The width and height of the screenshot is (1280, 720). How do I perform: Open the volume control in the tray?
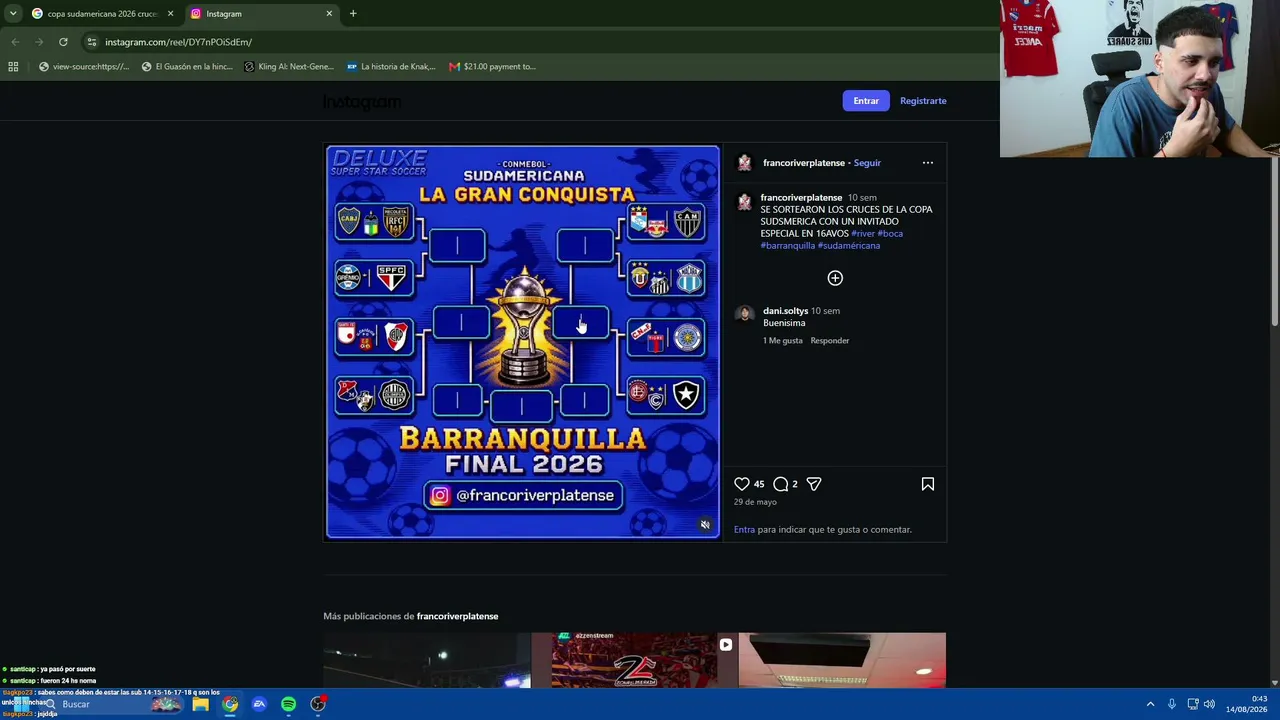[1209, 704]
